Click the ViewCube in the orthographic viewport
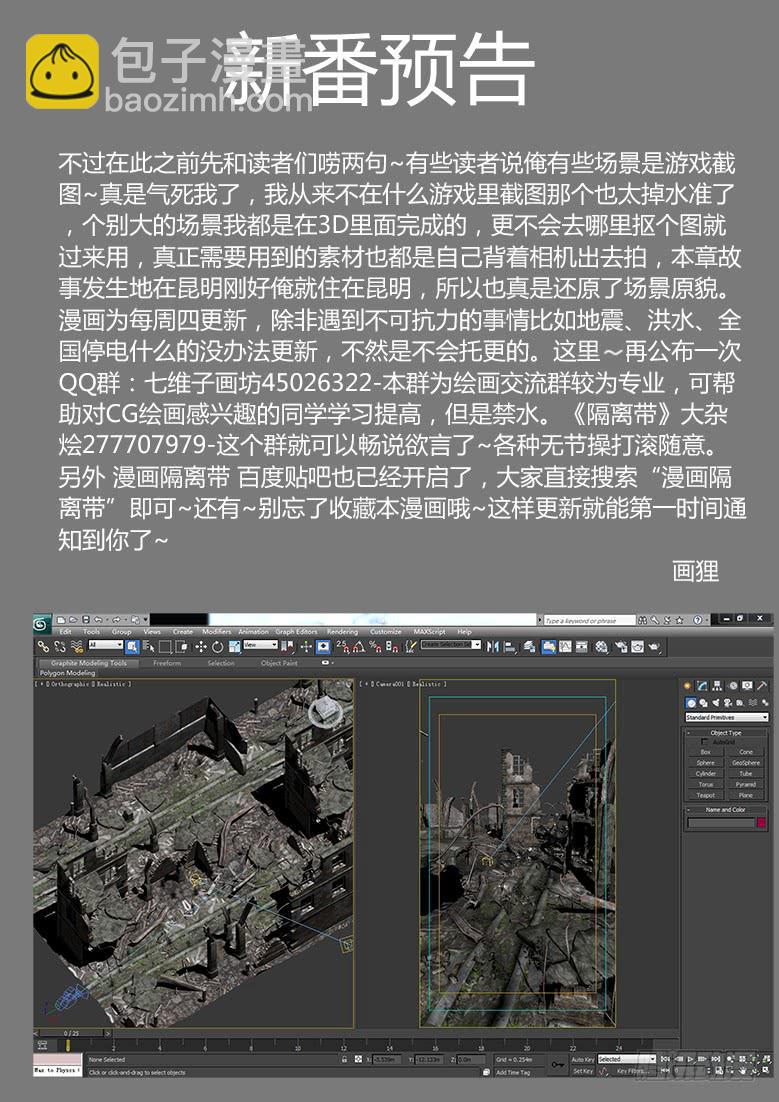 [x=323, y=711]
